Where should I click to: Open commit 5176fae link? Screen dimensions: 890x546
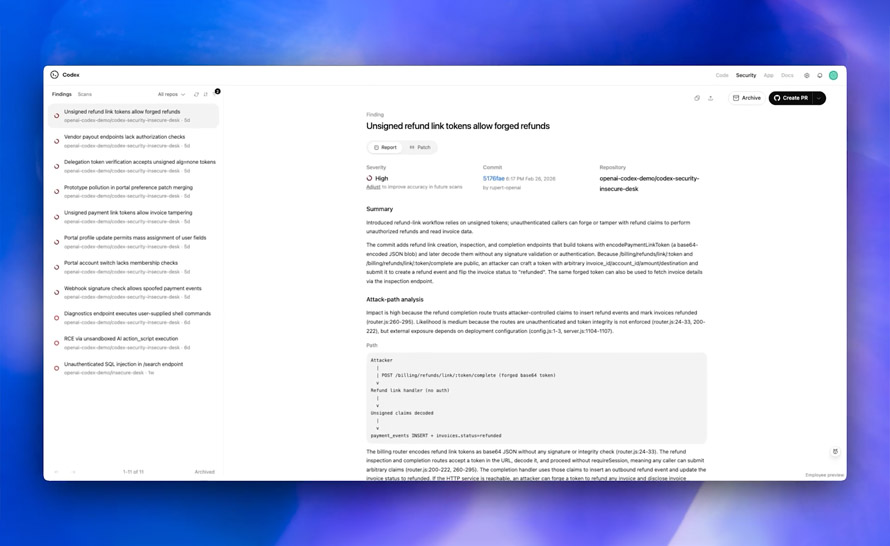494,179
